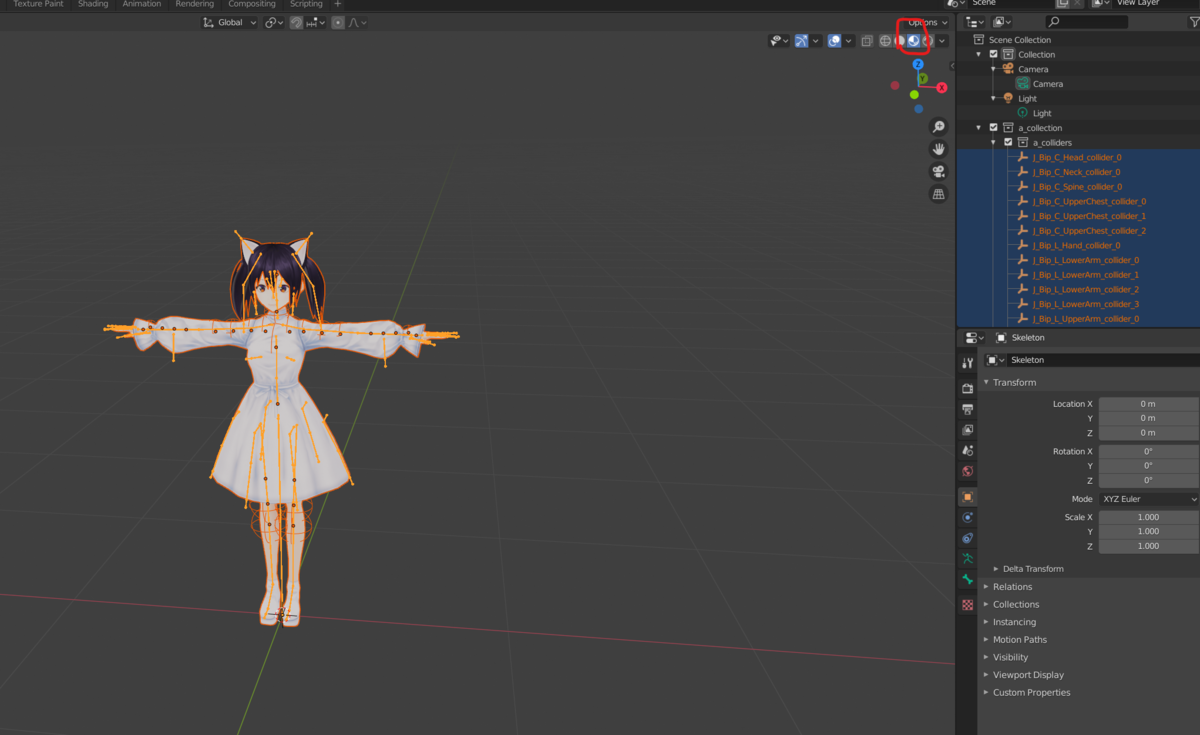The width and height of the screenshot is (1200, 735).
Task: Expand the Delta Transform panel
Action: (1033, 569)
